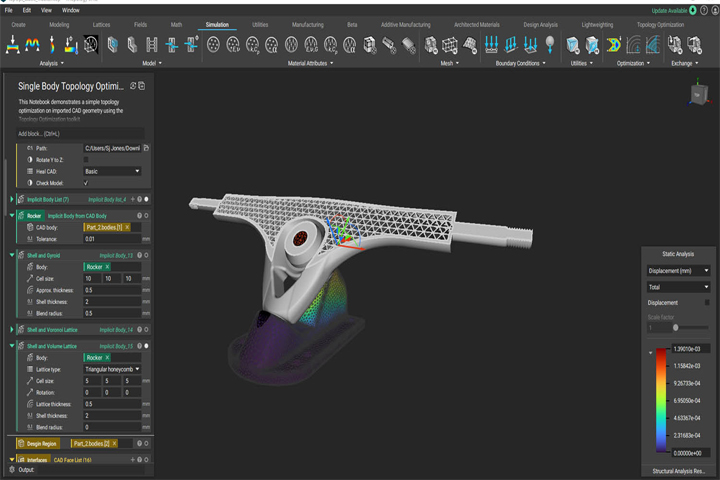The width and height of the screenshot is (720, 480).
Task: Click the Static Analysis icon in Analysis group
Action: point(13,45)
